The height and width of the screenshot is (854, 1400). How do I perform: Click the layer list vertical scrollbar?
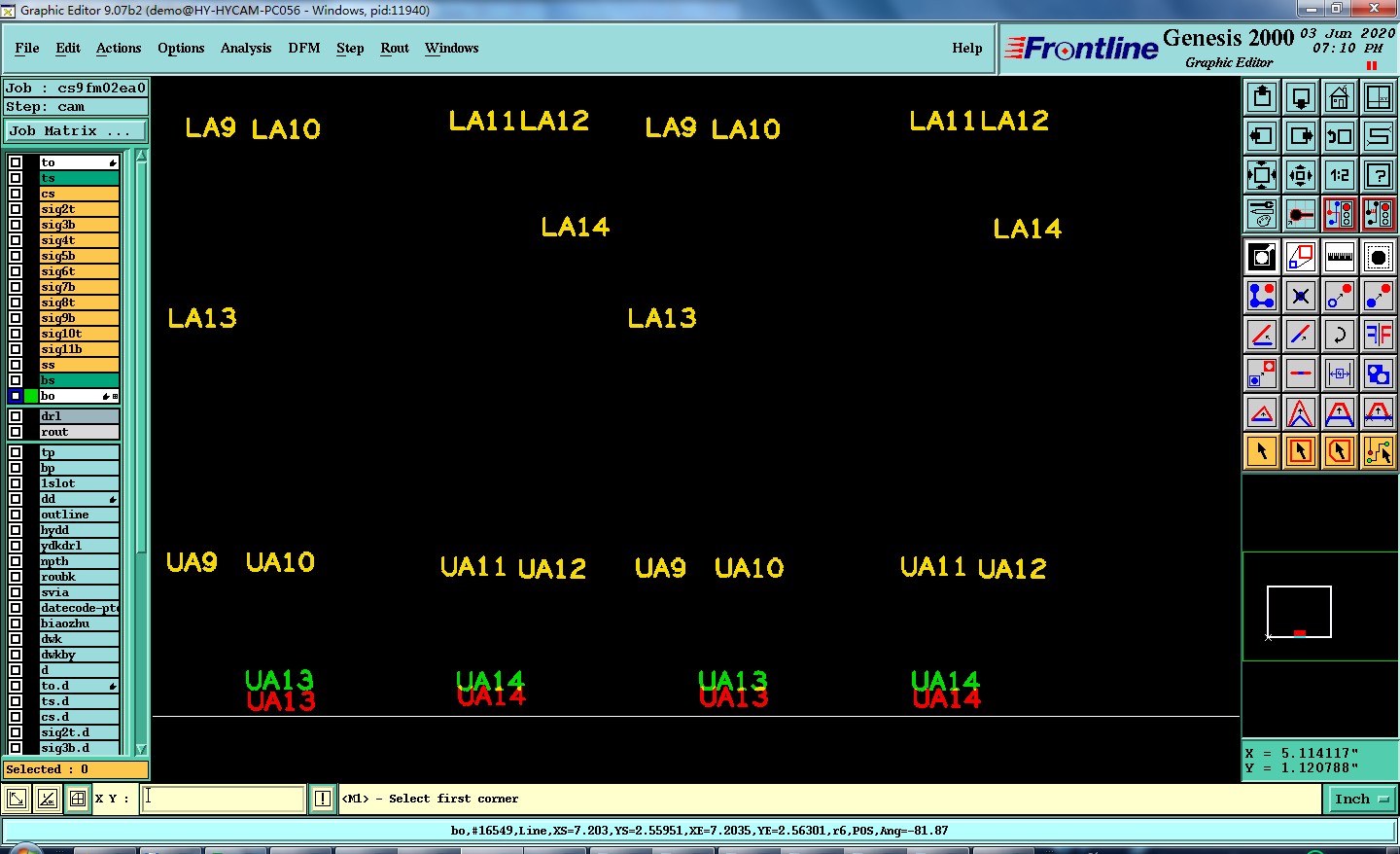coord(141,452)
